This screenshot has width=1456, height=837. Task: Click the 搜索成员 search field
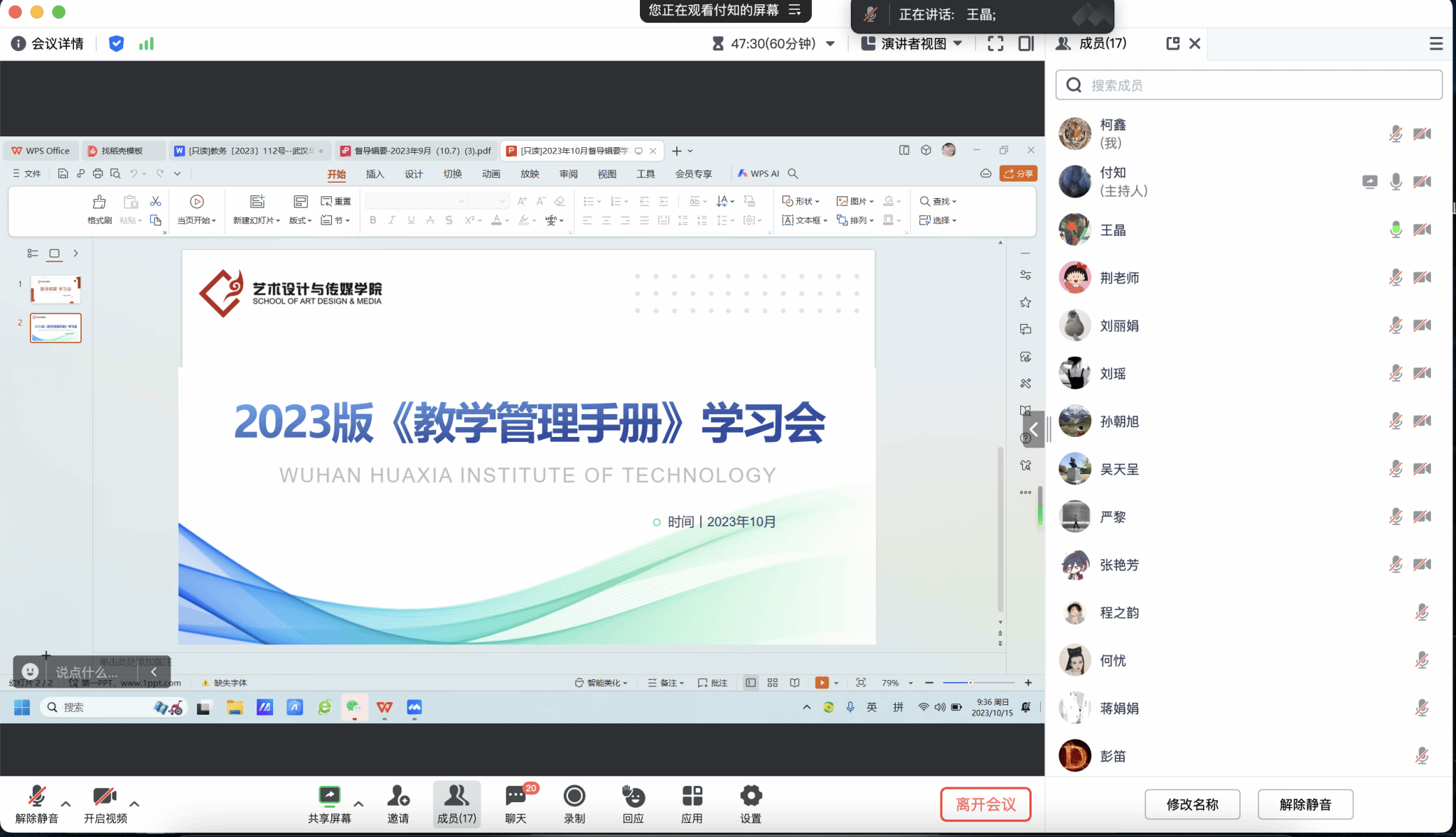pos(1248,85)
